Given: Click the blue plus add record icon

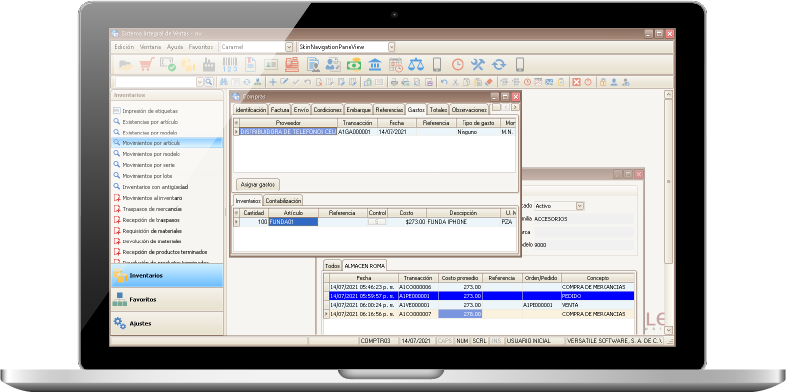Looking at the screenshot, I should pos(273,82).
